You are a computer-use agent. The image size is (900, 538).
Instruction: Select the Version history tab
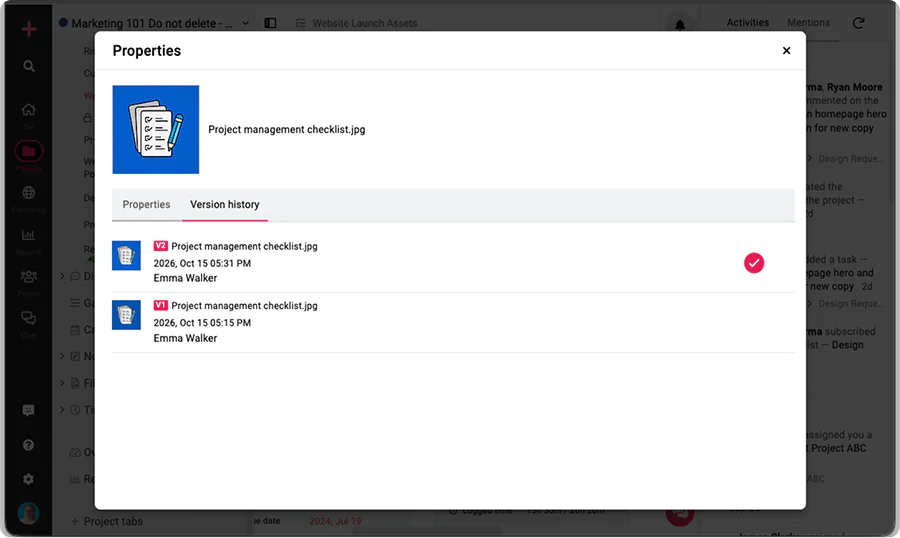[x=225, y=204]
